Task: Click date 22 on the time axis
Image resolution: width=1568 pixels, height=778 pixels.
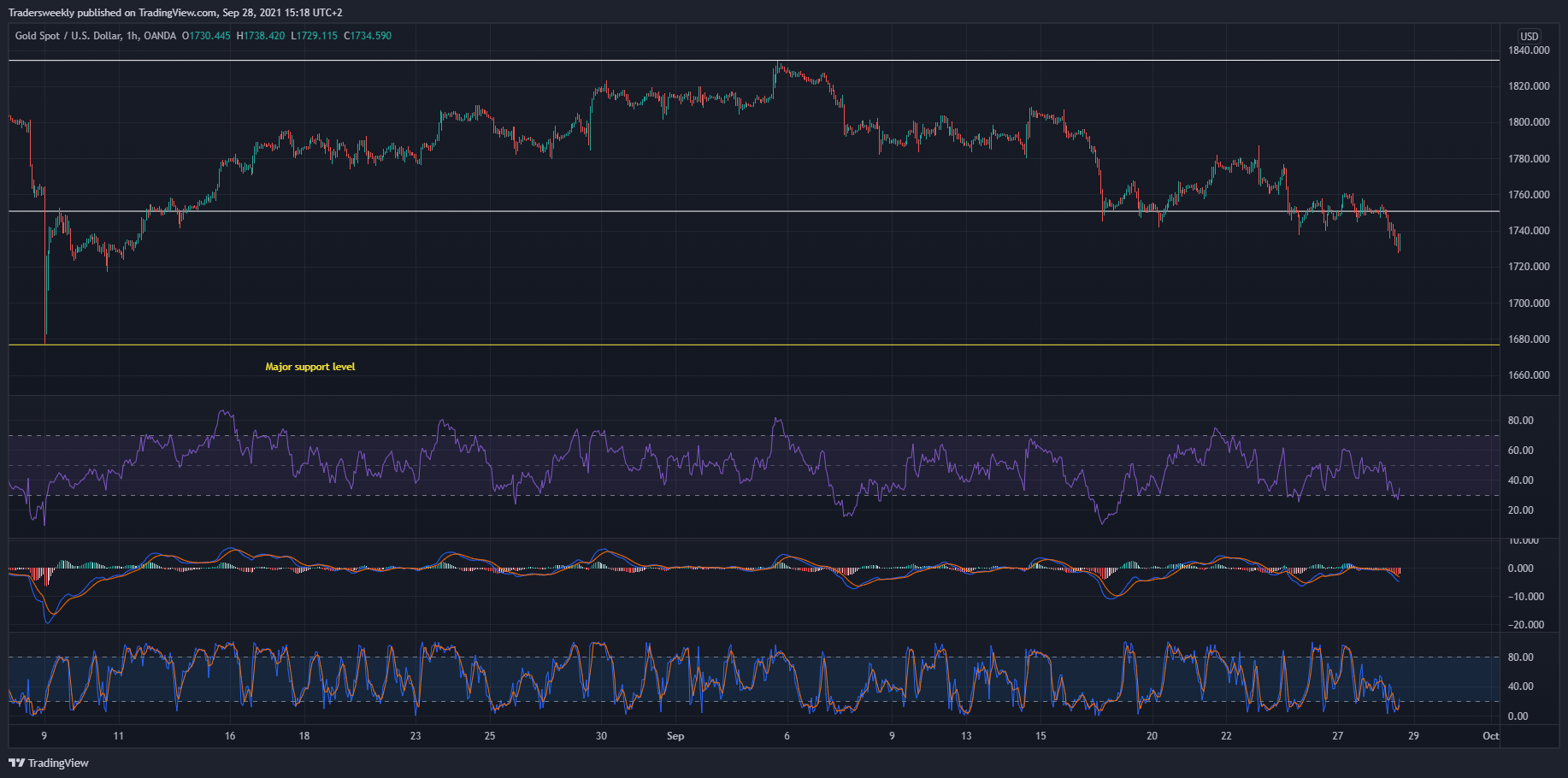Action: pos(1226,736)
